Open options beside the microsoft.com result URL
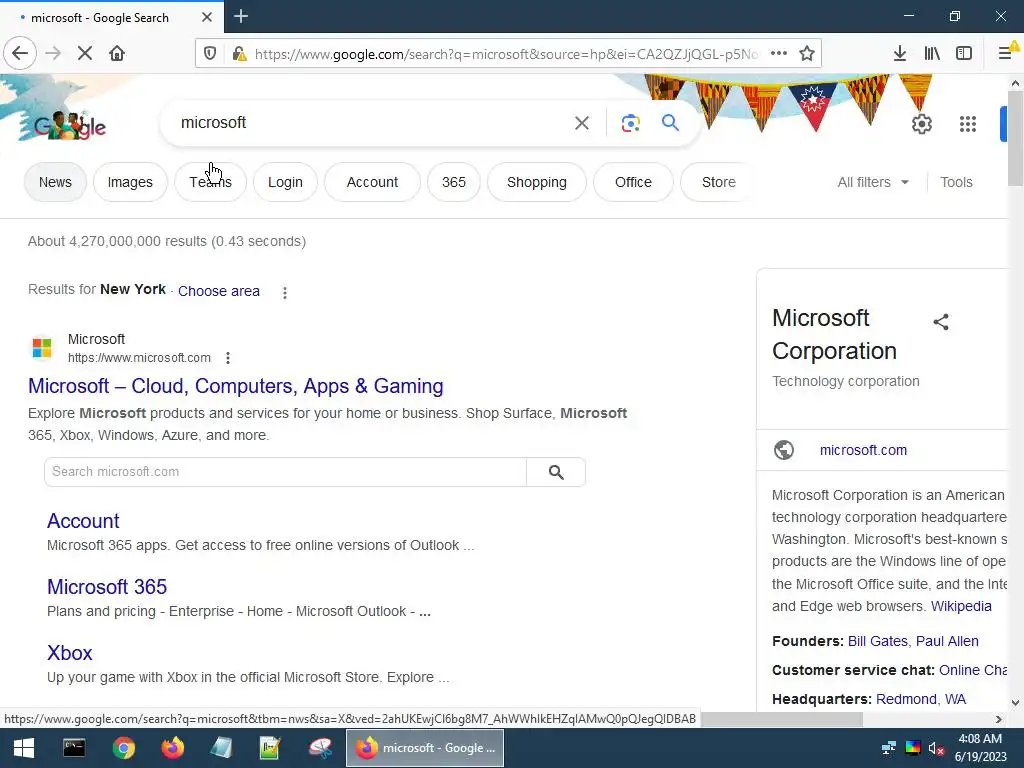 227,358
